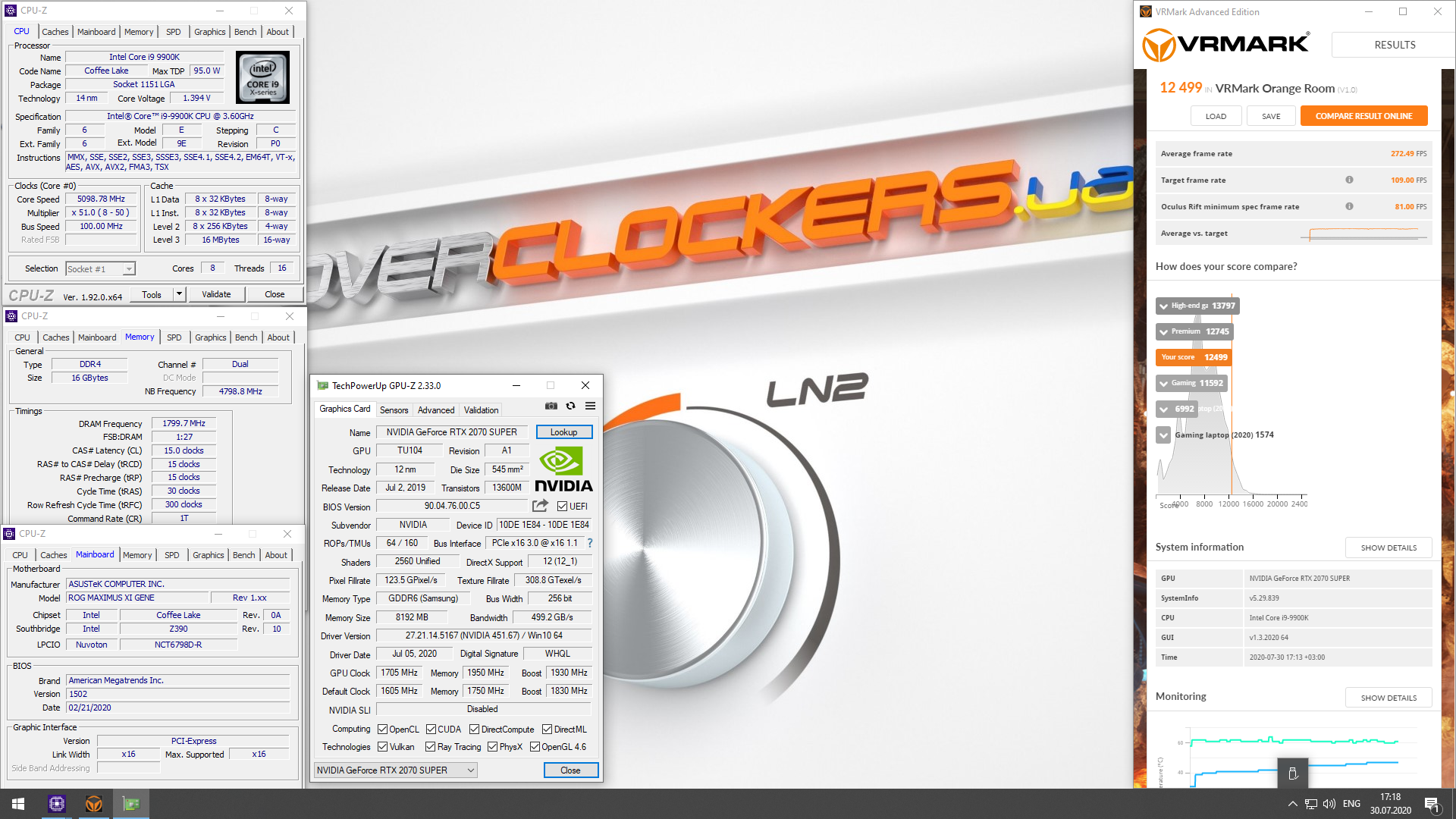This screenshot has height=819, width=1456.
Task: Toggle the Ray Tracing checkbox
Action: pyautogui.click(x=430, y=747)
